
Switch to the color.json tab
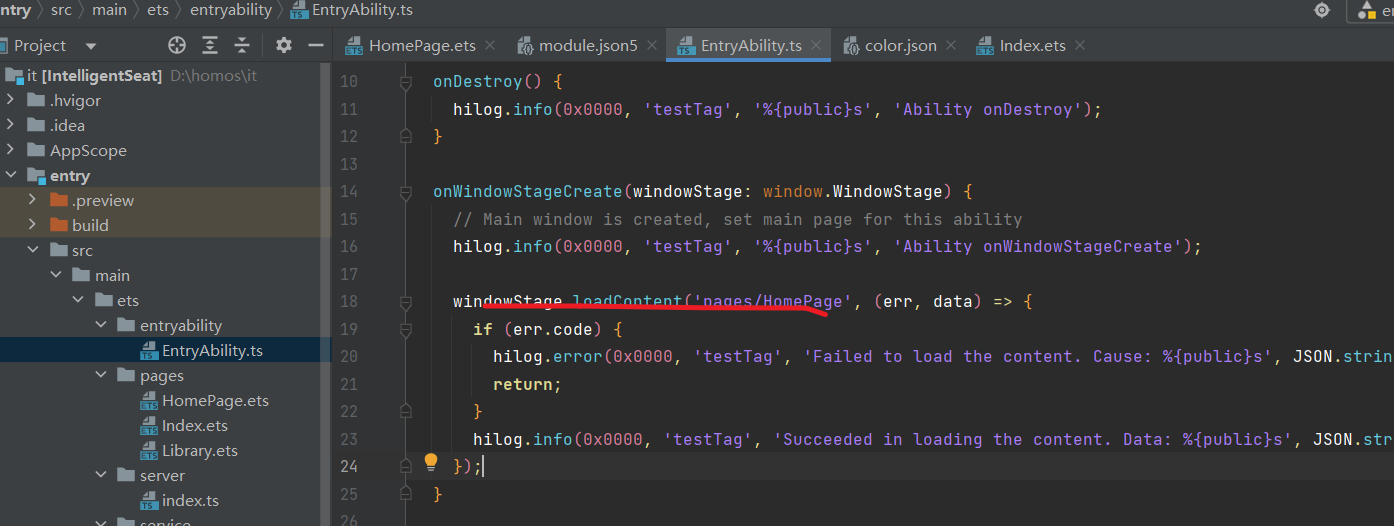[900, 46]
